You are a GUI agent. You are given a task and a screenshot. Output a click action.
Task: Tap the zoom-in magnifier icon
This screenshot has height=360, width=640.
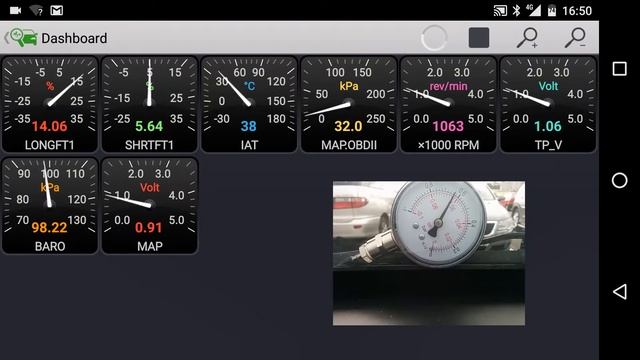pos(527,38)
